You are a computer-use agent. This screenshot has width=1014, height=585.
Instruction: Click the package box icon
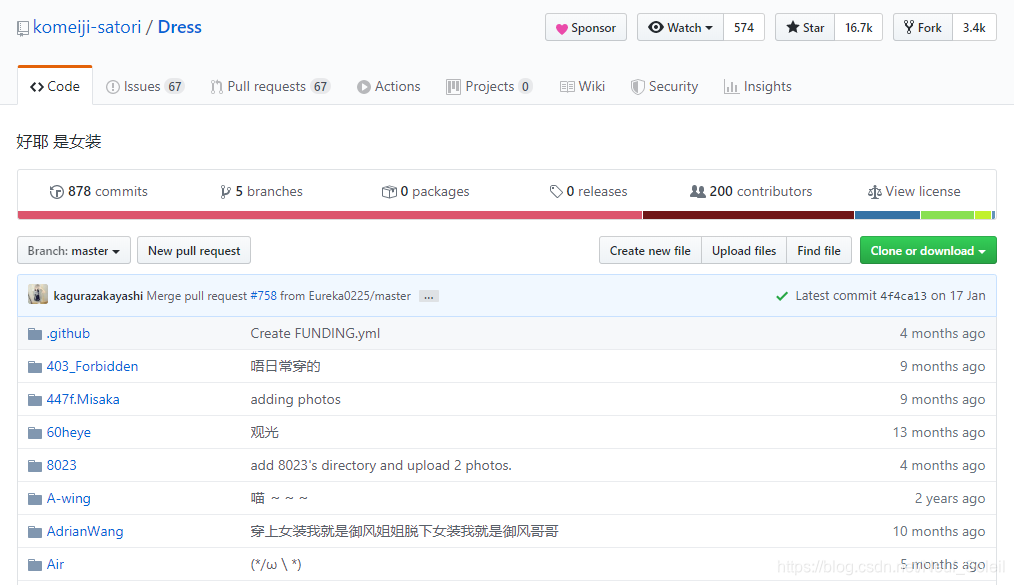coord(389,192)
